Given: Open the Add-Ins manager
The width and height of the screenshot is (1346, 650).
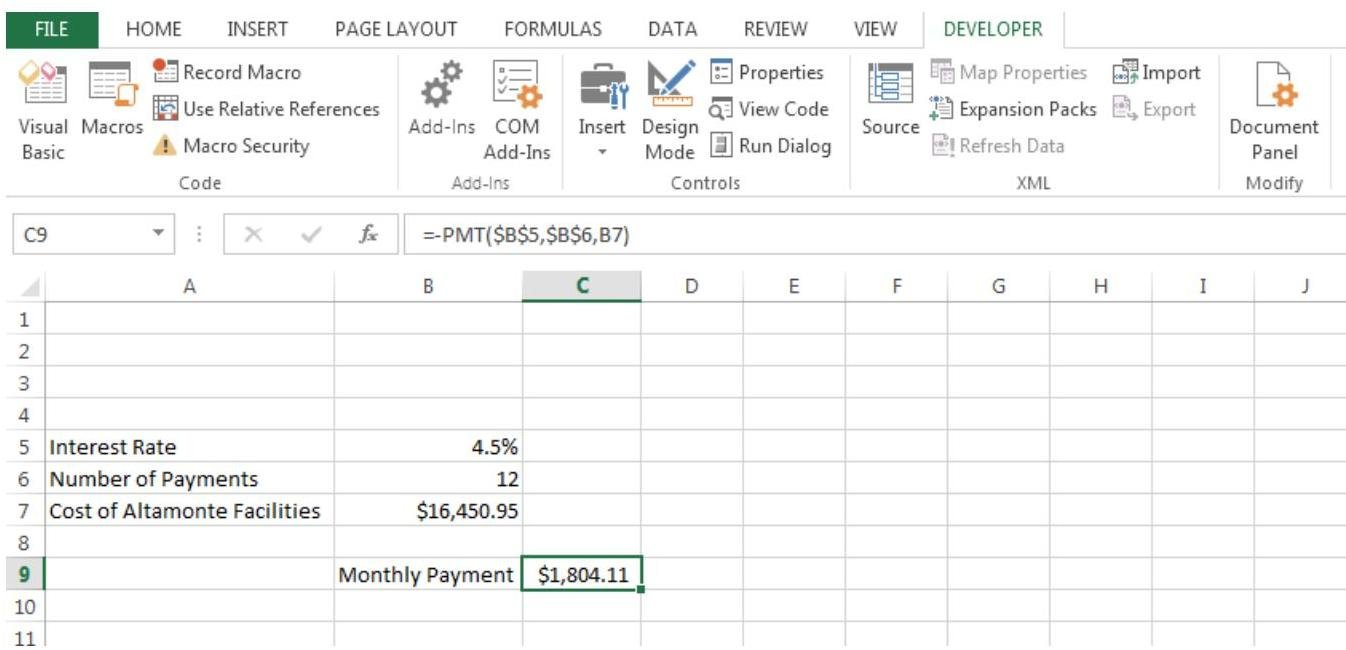Looking at the screenshot, I should [441, 110].
